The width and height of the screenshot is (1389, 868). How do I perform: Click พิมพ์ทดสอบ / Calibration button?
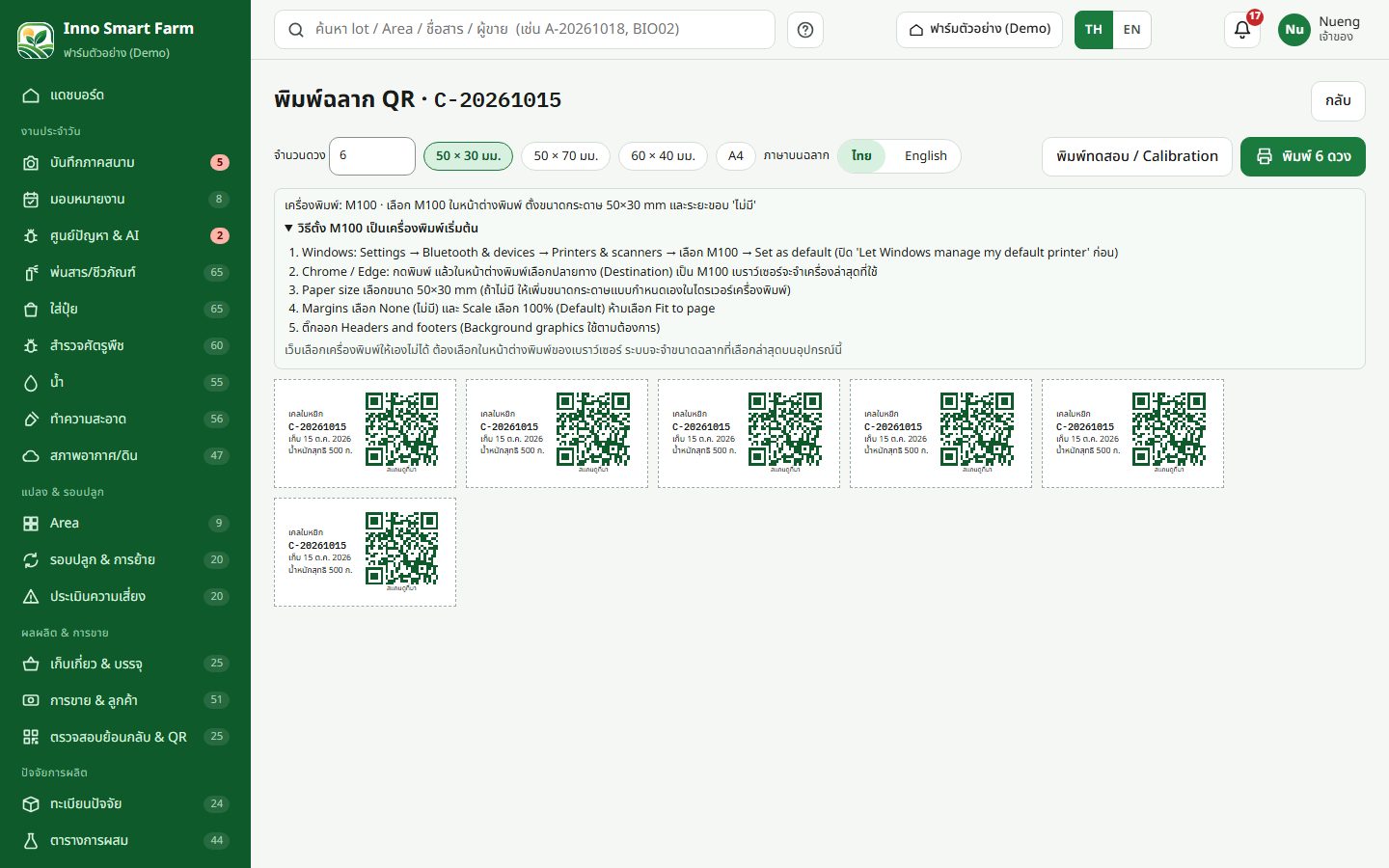point(1137,156)
